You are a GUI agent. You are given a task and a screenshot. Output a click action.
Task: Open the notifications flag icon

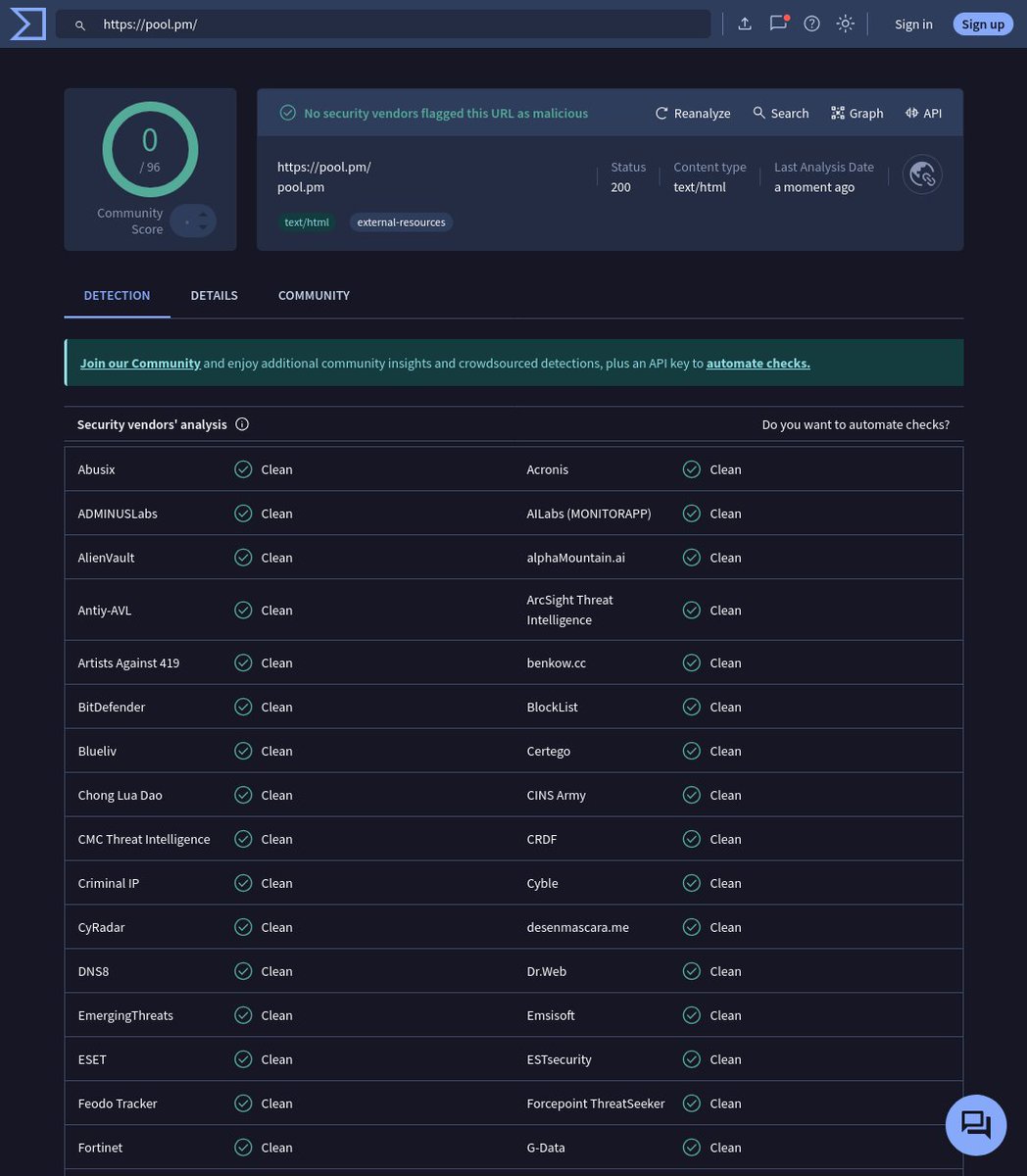[778, 24]
